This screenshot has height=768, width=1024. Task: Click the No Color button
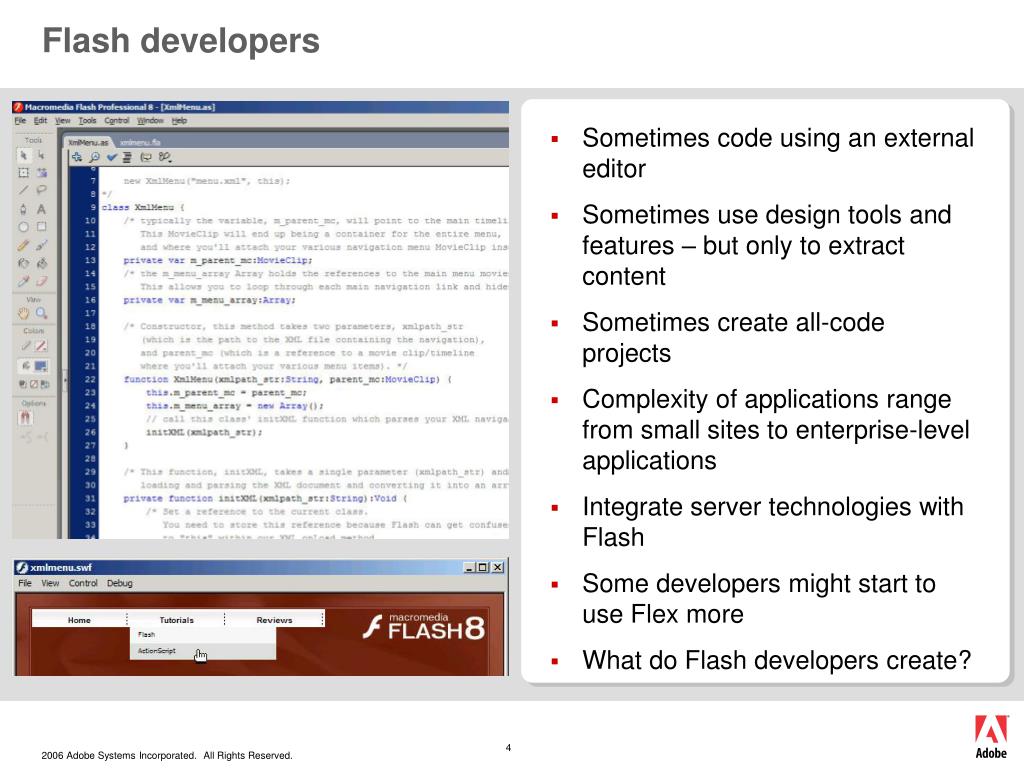coord(34,384)
